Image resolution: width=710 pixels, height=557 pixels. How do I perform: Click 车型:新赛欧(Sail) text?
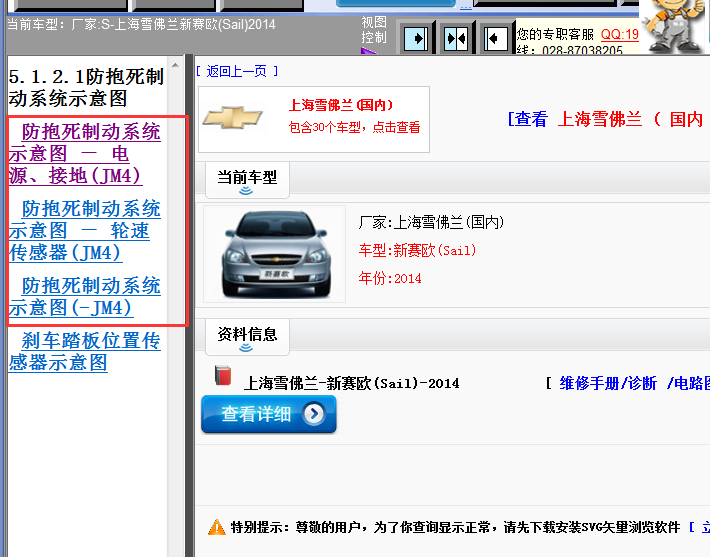tap(417, 250)
